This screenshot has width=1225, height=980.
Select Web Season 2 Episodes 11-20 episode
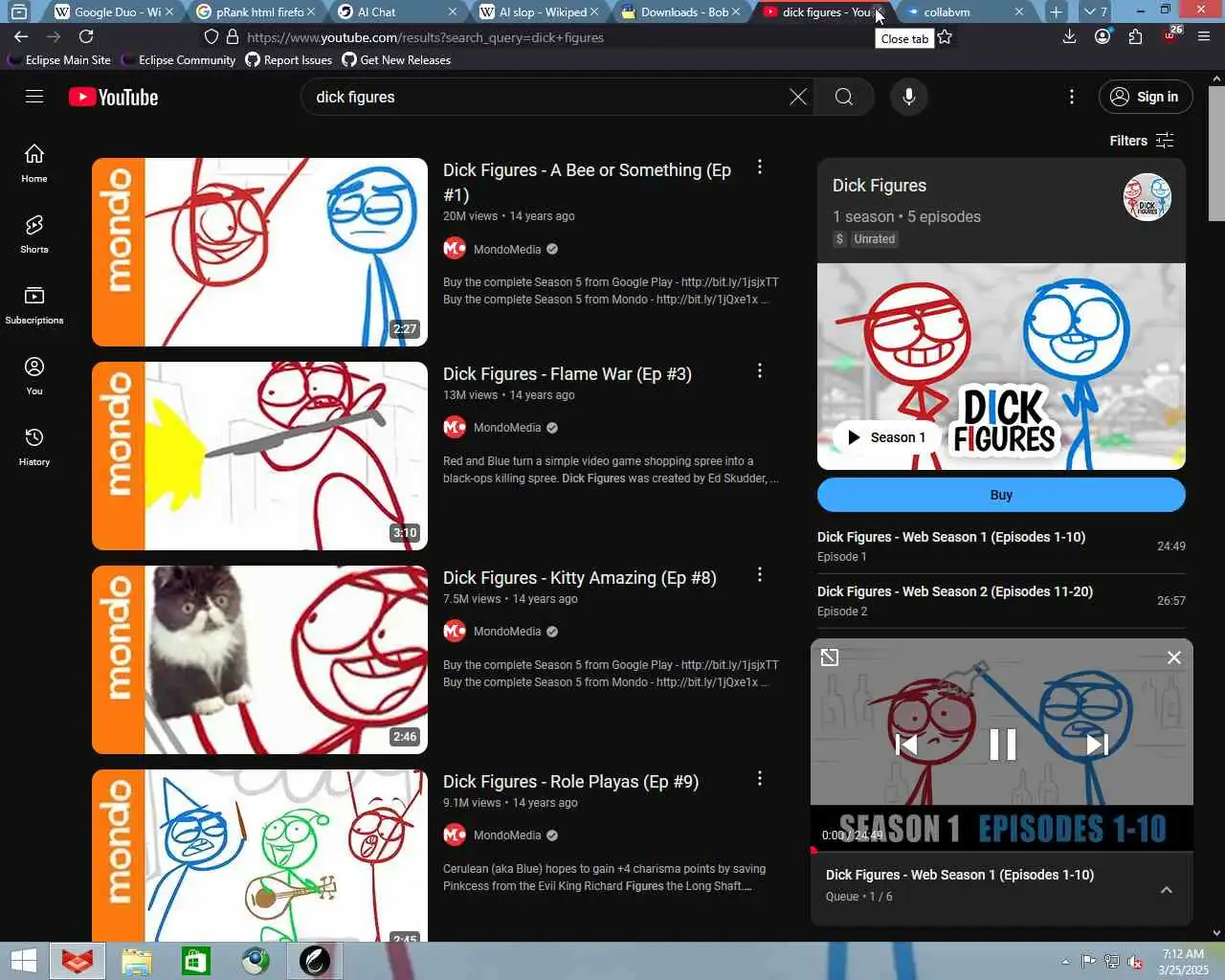(x=1001, y=601)
